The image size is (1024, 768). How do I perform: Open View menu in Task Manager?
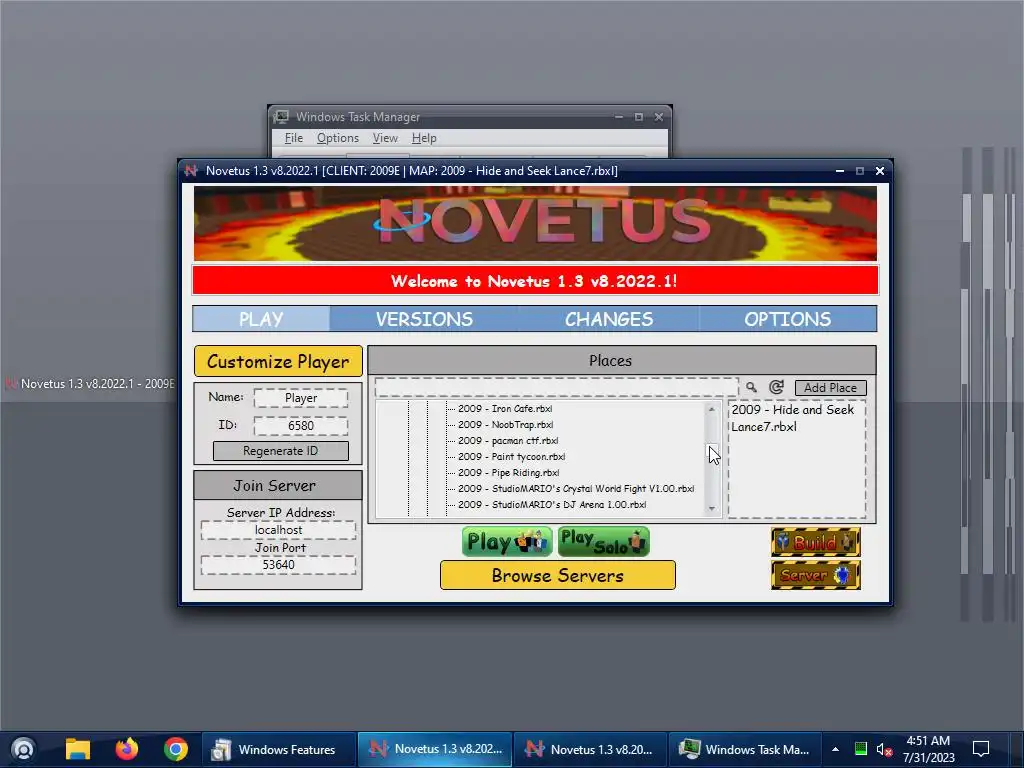(x=385, y=138)
